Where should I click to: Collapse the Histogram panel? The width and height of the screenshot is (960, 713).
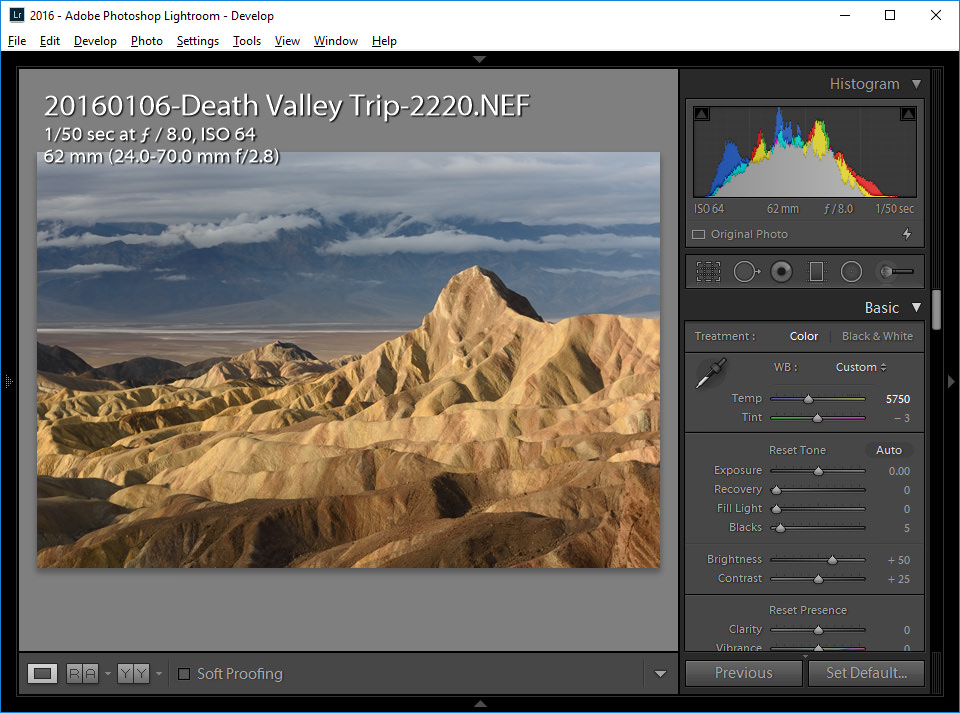(x=916, y=84)
